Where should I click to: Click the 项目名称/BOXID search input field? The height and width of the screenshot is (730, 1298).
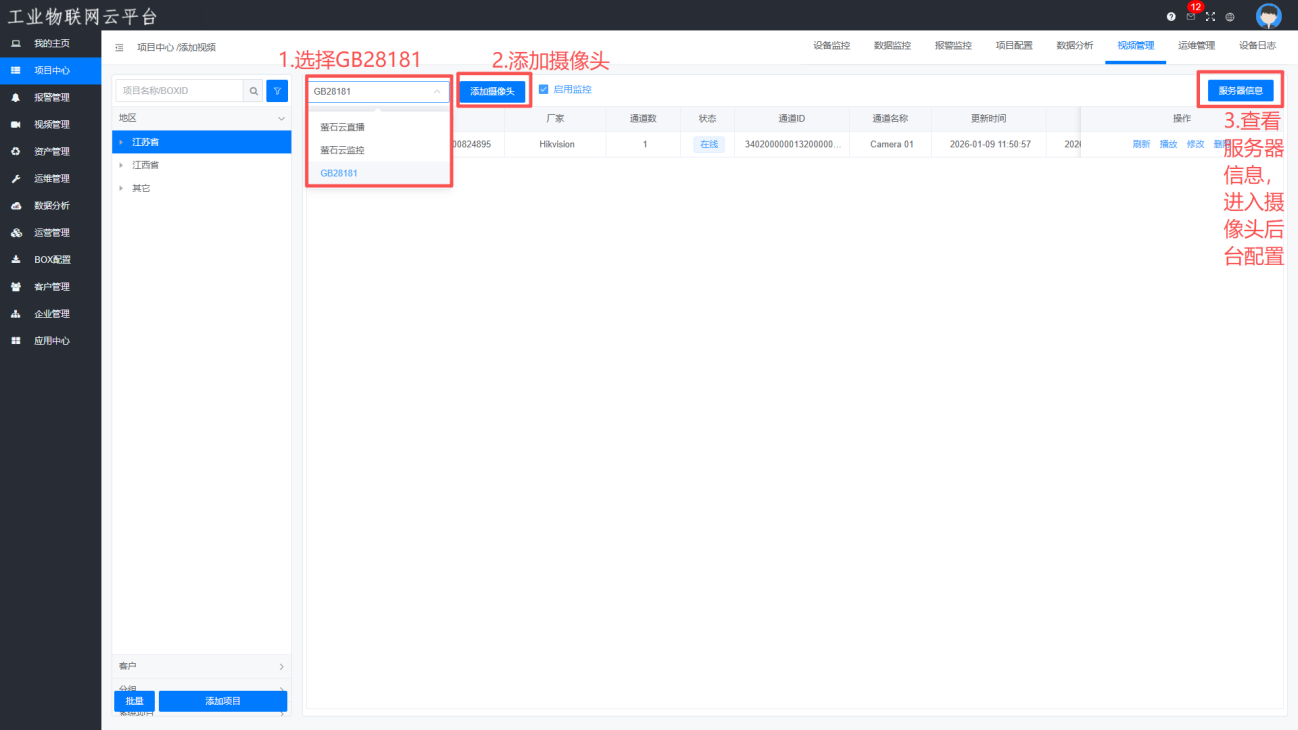180,91
